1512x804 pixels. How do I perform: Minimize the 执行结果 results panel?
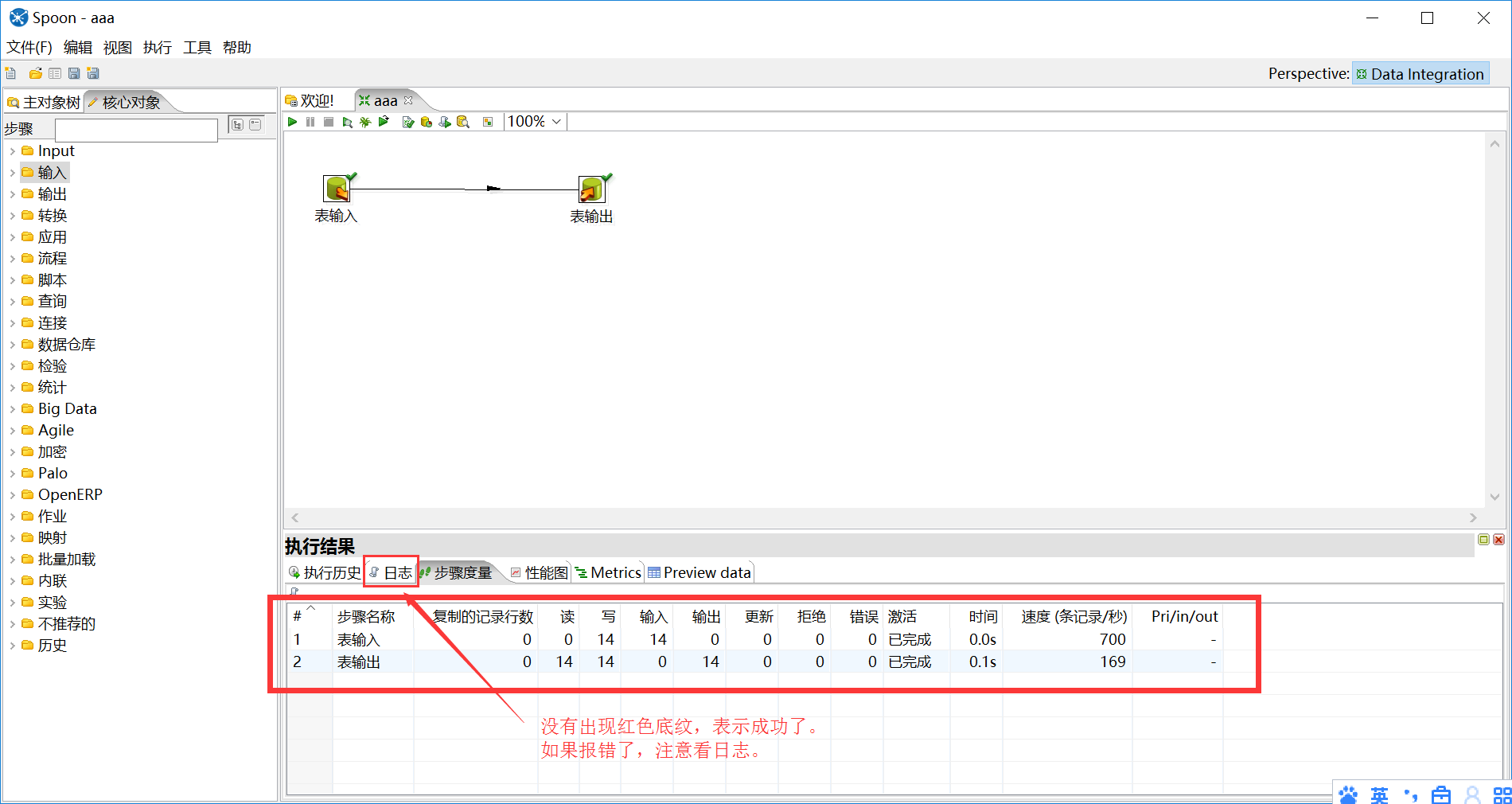click(x=1483, y=539)
